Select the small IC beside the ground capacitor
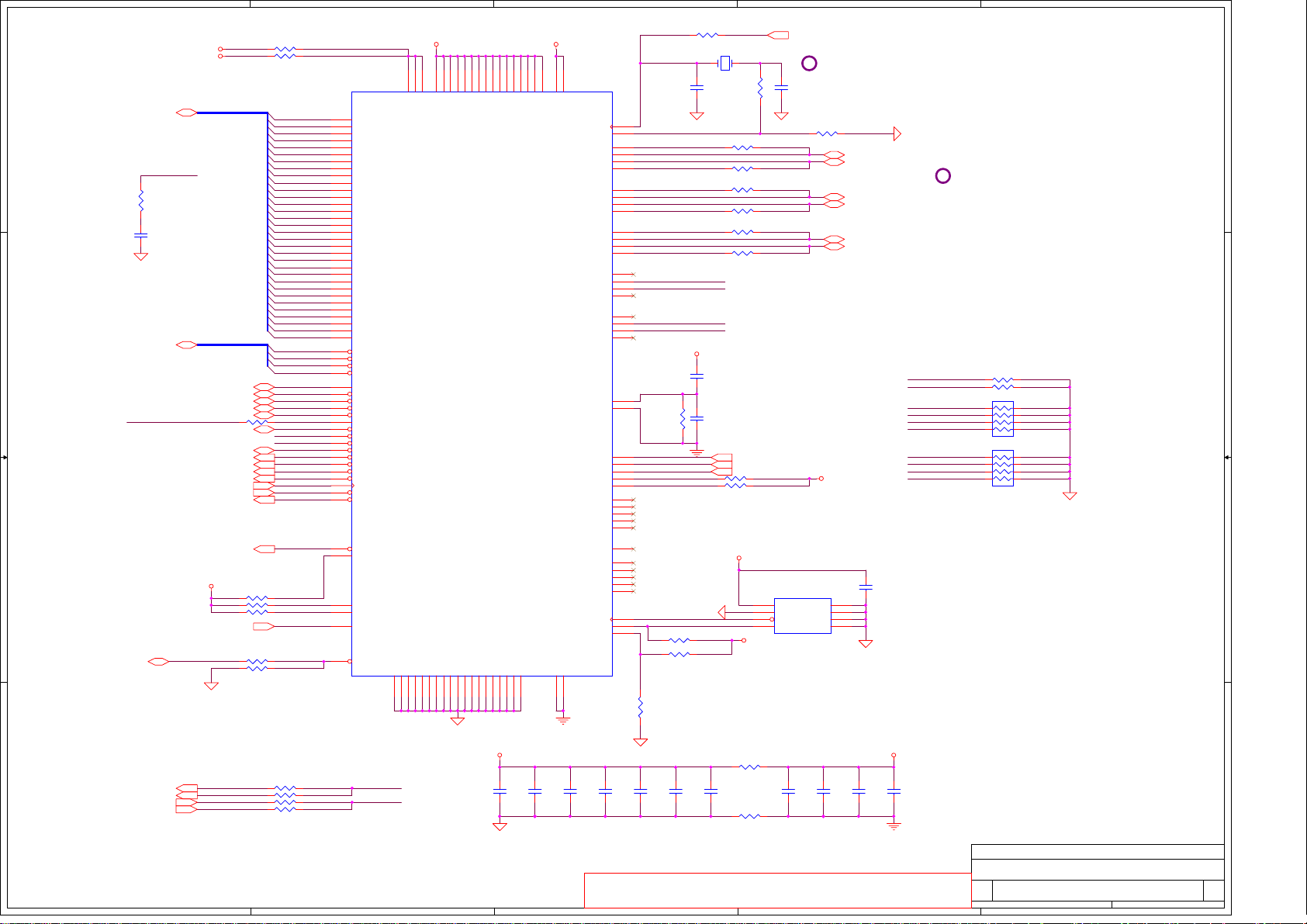Viewport: 1307px width, 924px height. [803, 616]
